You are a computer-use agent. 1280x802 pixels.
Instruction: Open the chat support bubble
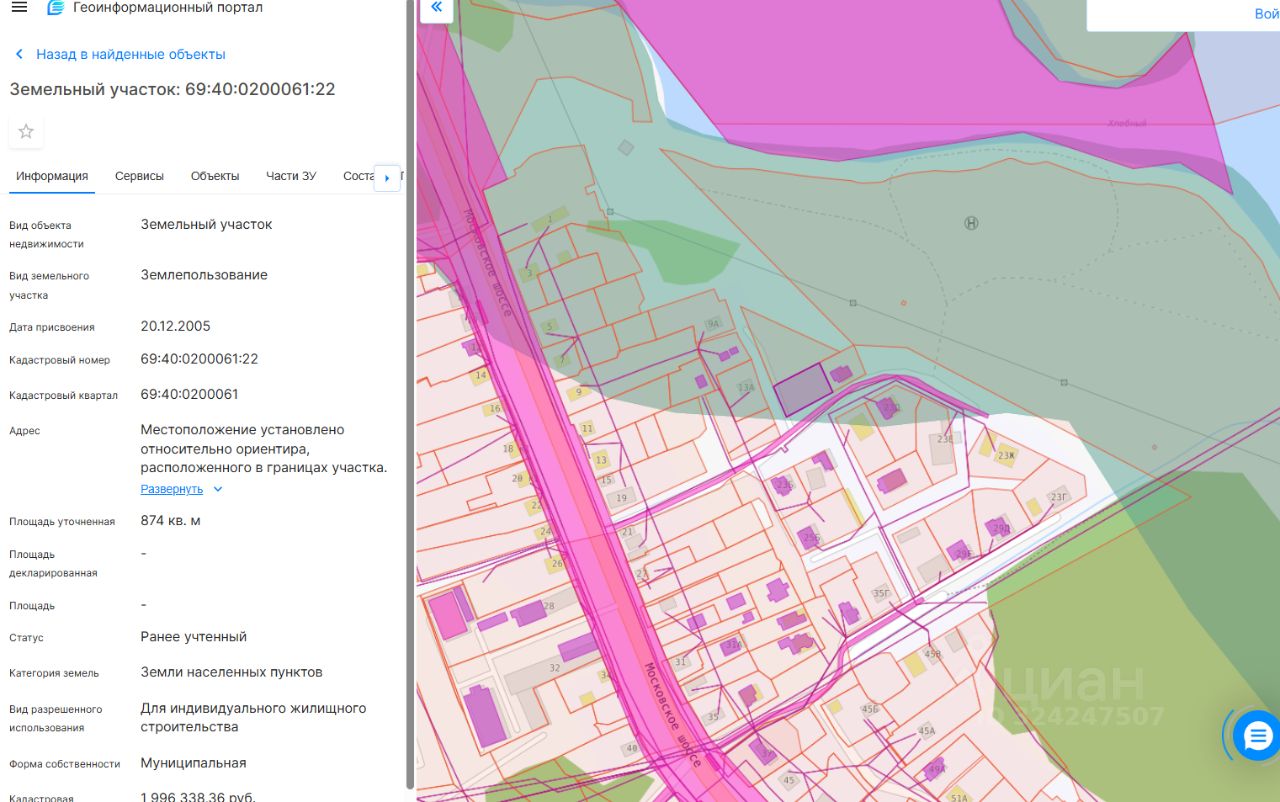click(x=1256, y=736)
